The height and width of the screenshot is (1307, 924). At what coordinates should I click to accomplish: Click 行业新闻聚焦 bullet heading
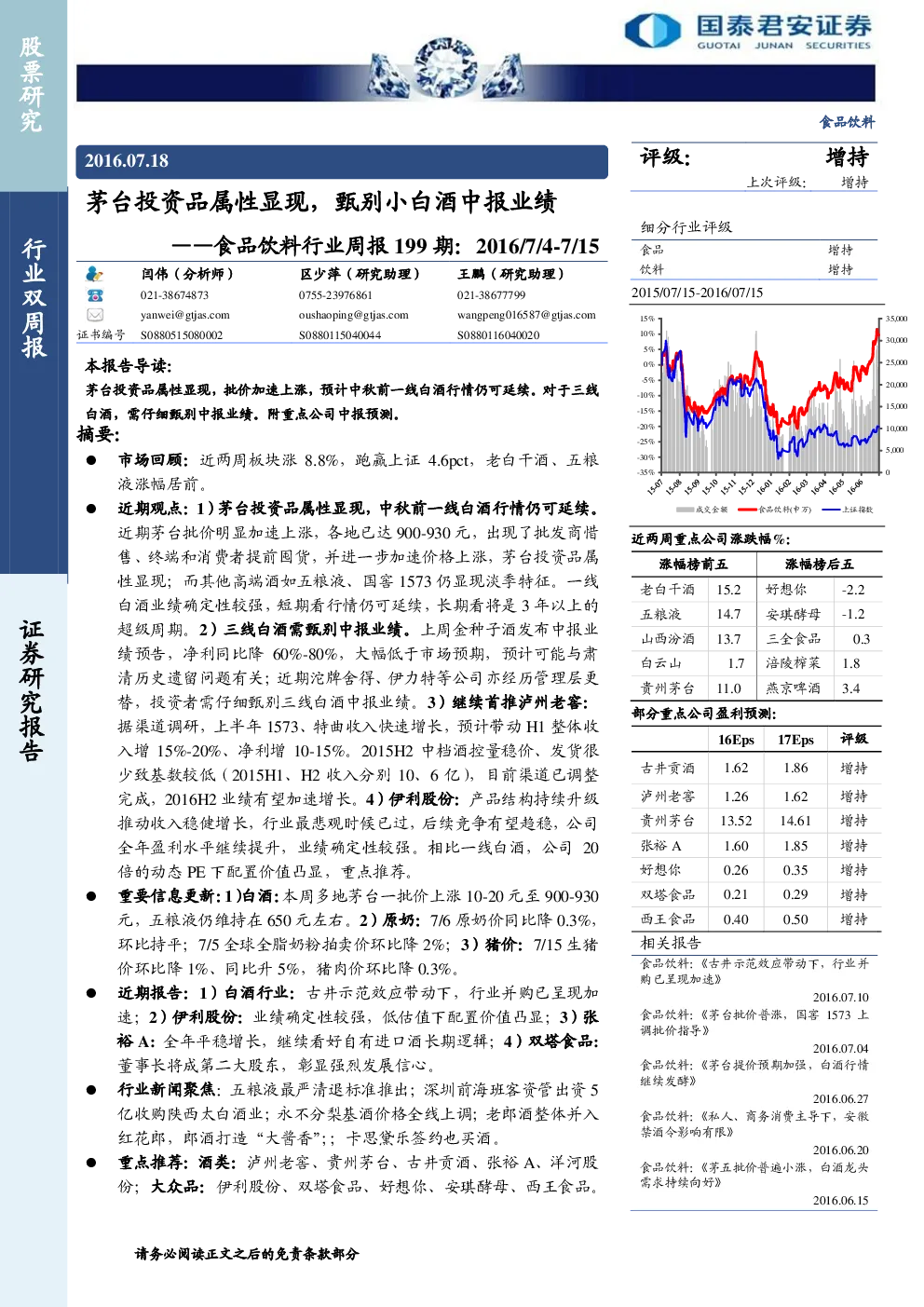point(166,1090)
